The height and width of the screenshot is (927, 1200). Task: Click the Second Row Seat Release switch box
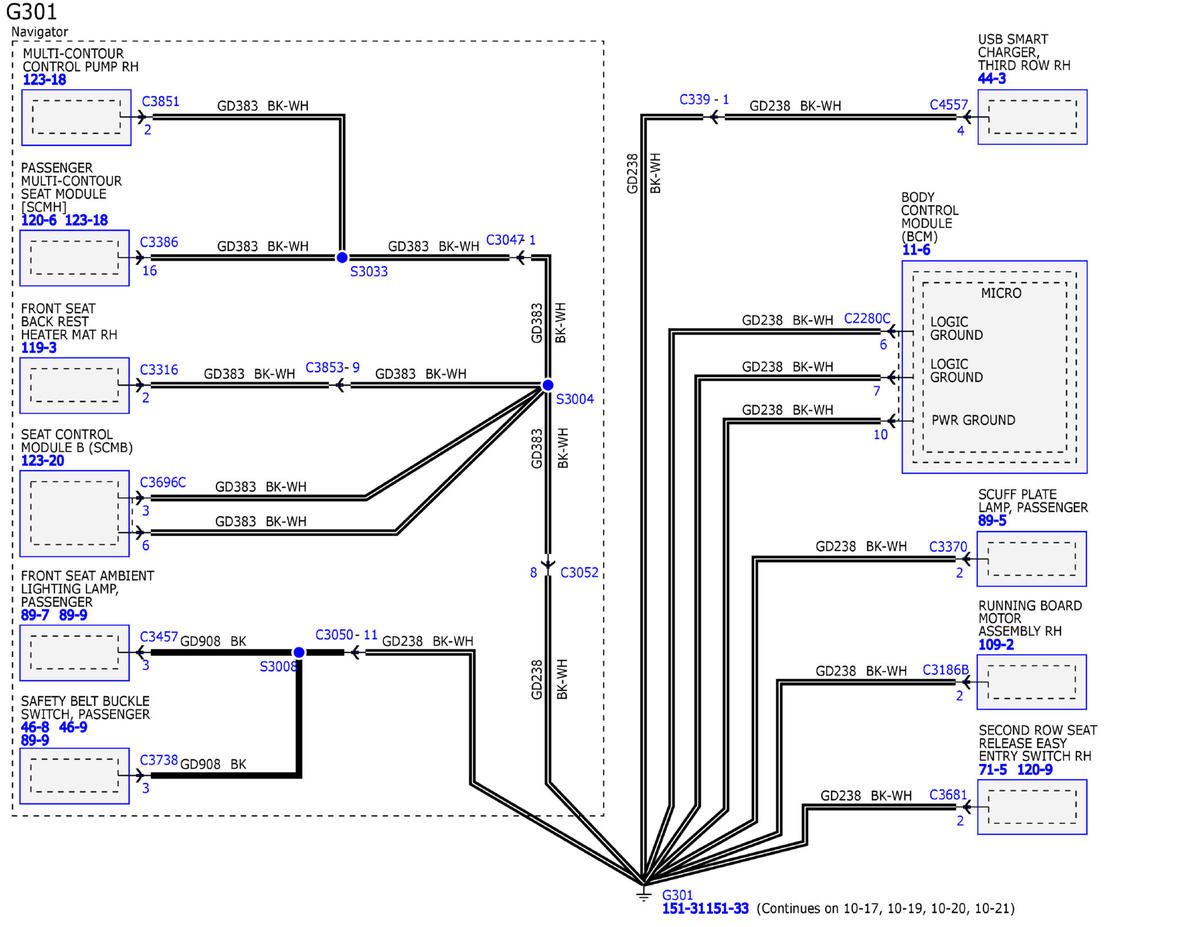coord(1032,807)
